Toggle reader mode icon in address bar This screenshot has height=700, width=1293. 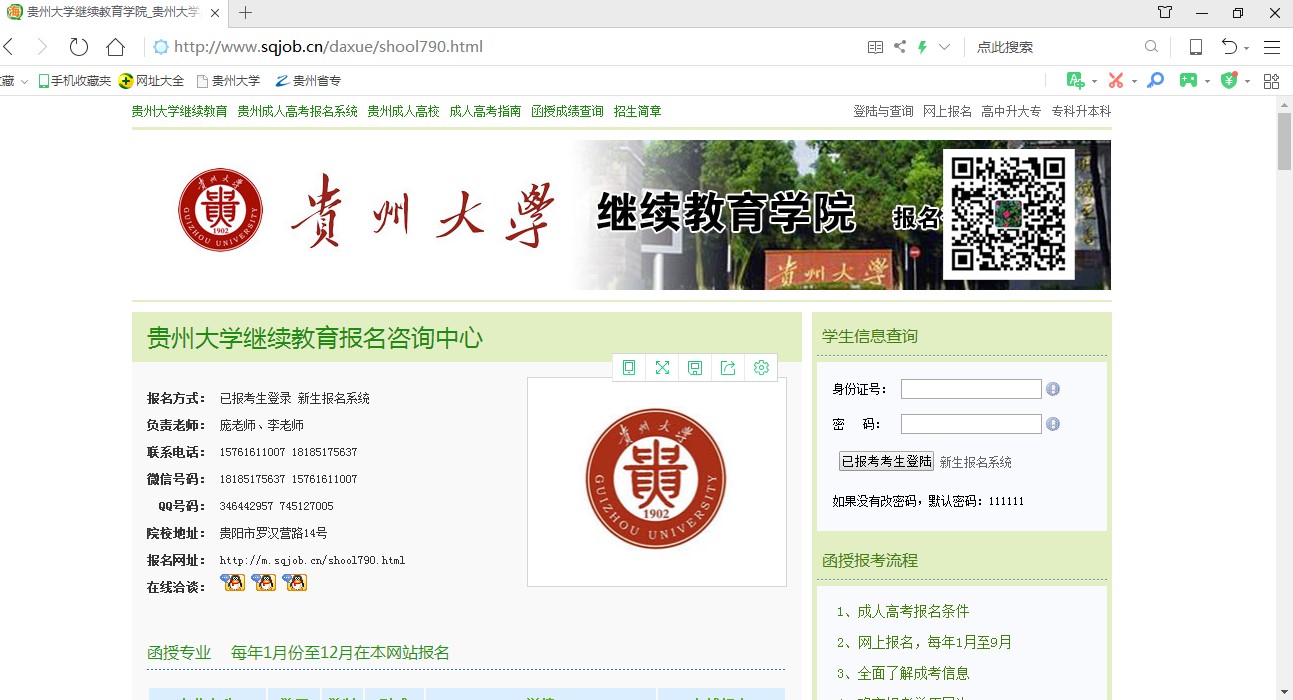(875, 47)
